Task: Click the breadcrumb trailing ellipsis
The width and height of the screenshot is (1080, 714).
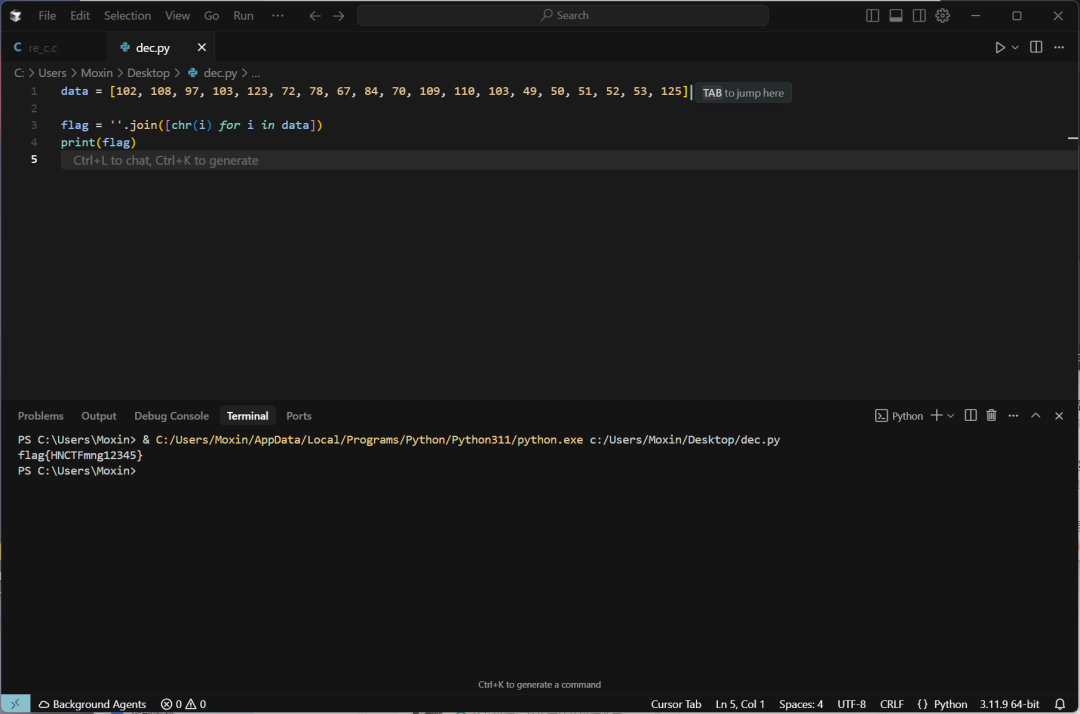Action: click(256, 73)
